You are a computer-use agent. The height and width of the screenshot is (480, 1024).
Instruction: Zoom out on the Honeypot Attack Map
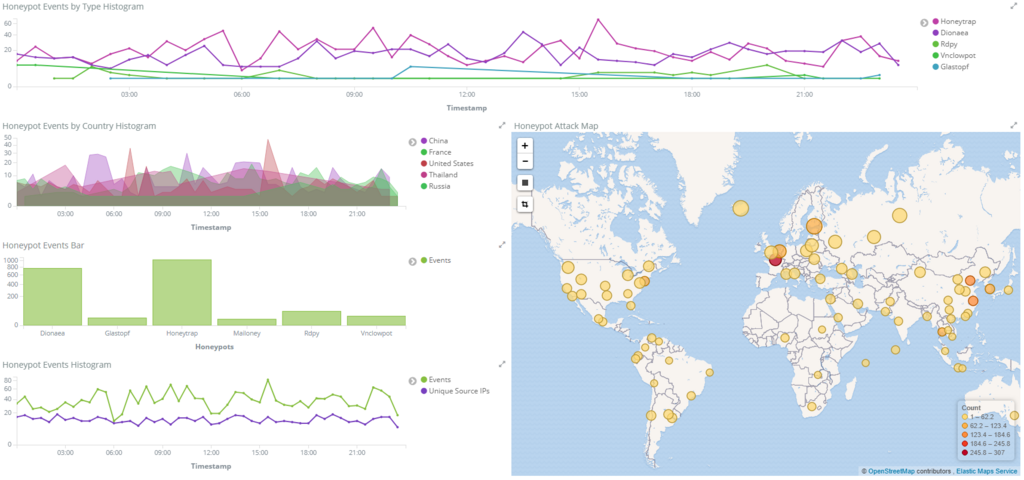pos(525,161)
